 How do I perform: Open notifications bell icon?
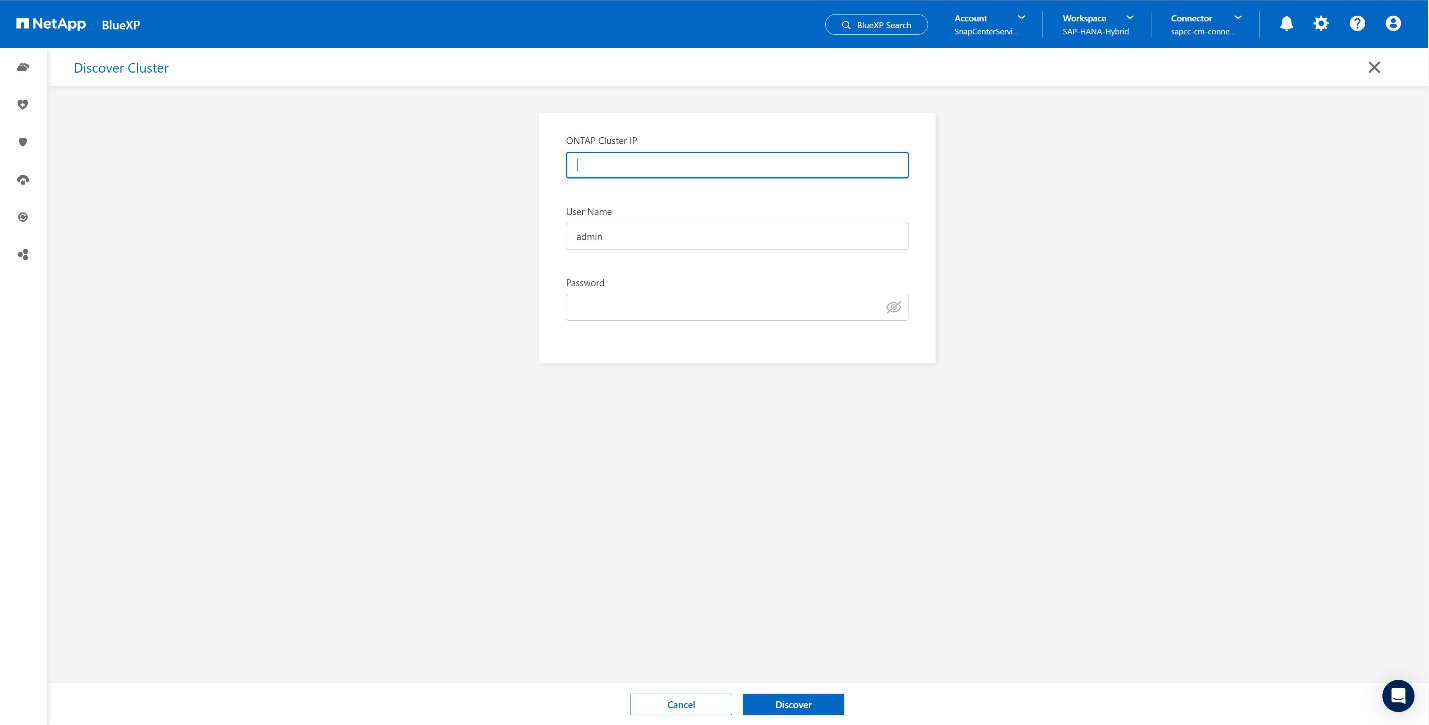point(1287,23)
